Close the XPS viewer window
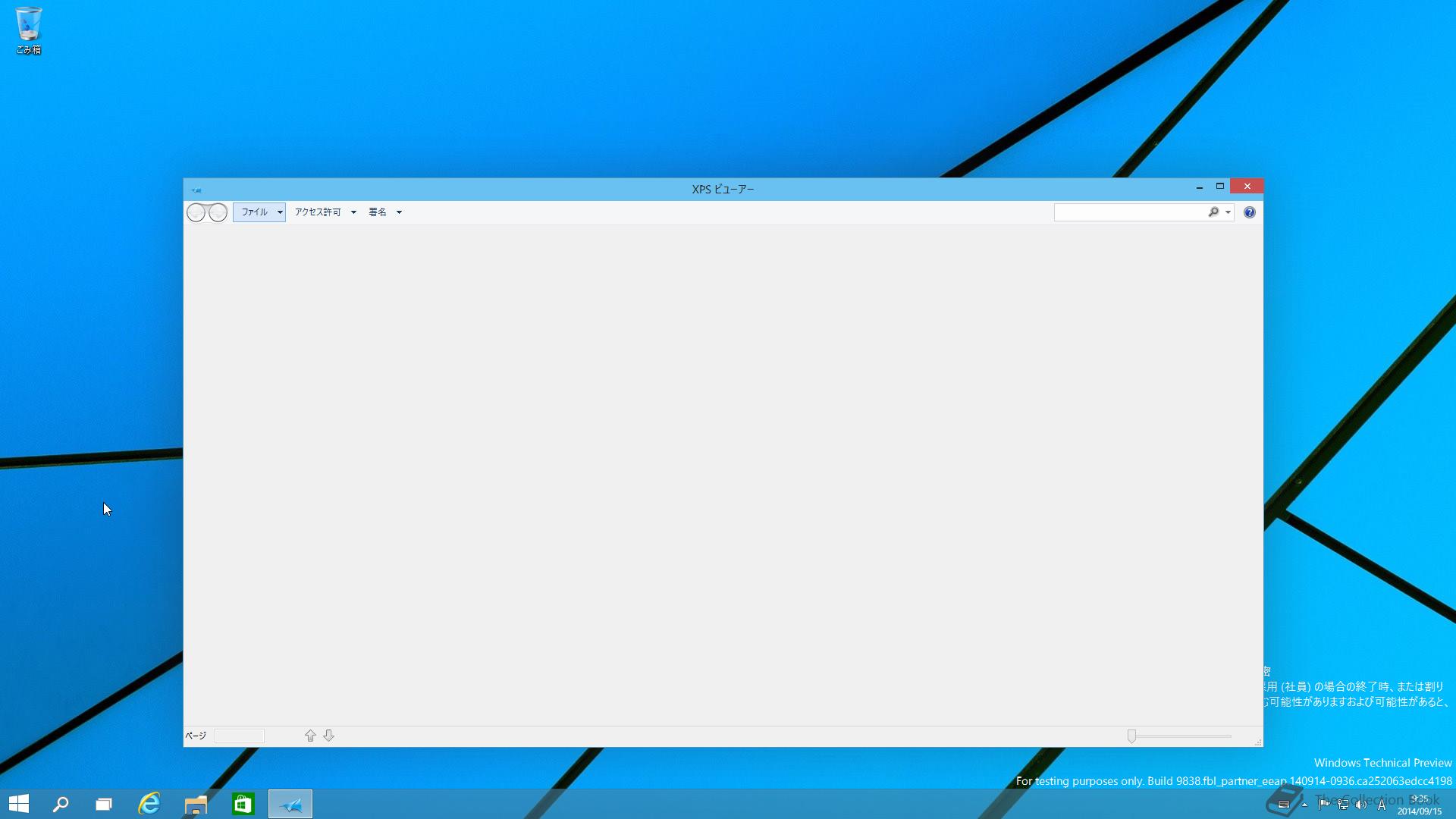The width and height of the screenshot is (1456, 819). tap(1247, 187)
